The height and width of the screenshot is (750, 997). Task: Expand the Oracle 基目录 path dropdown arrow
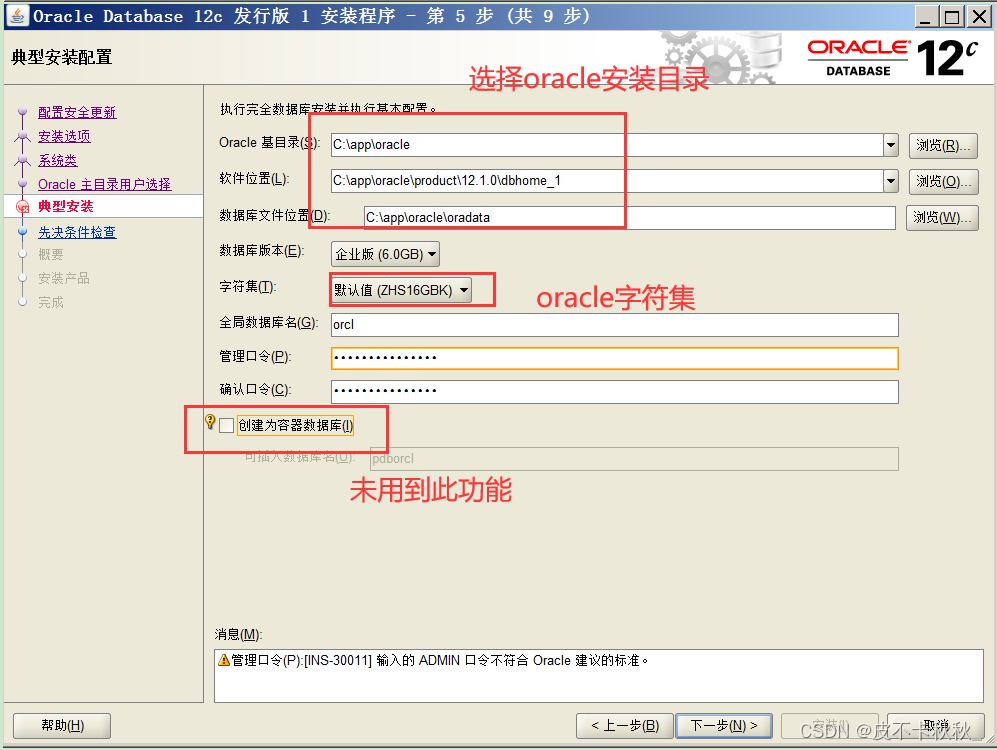tap(891, 145)
